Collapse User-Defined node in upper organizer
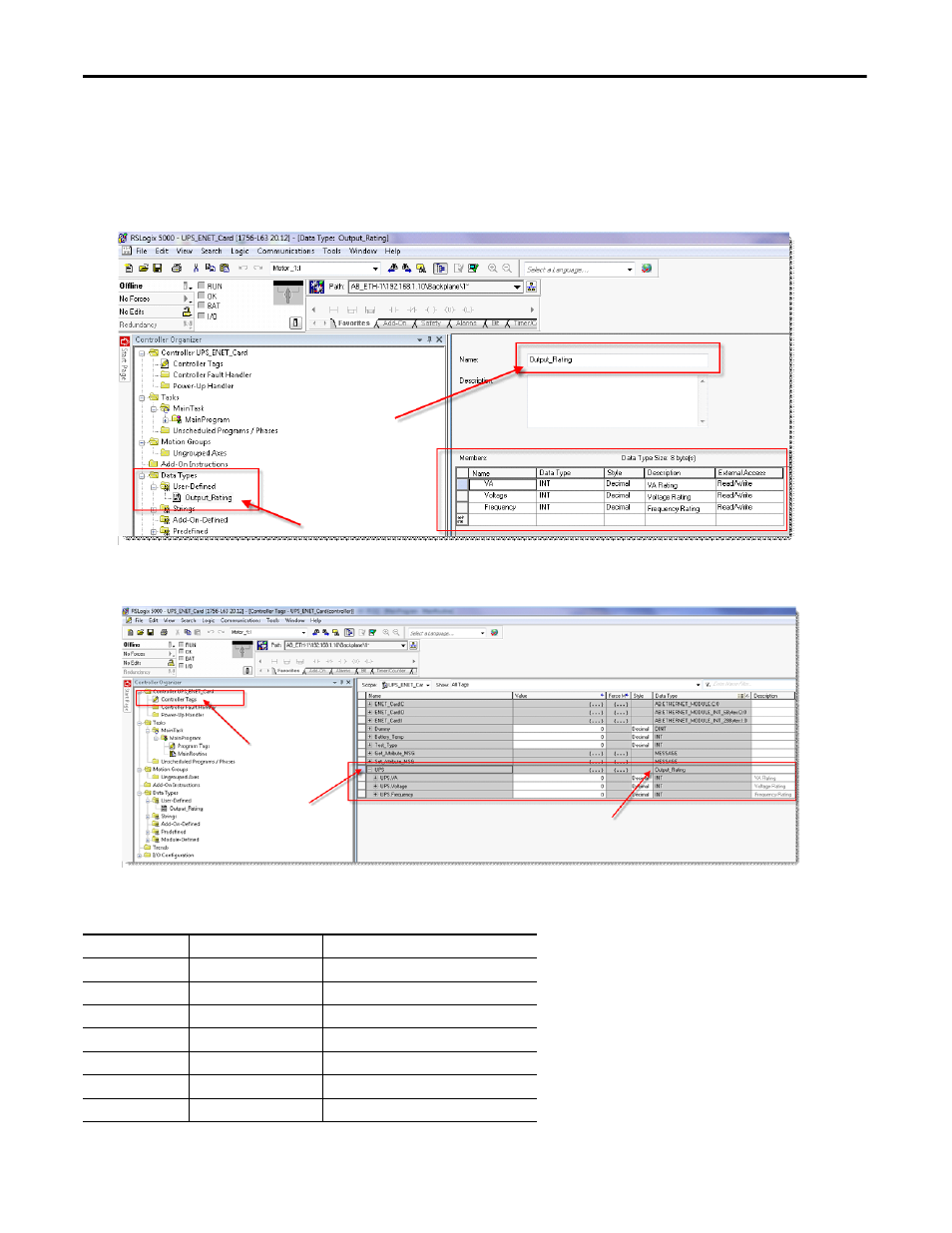The width and height of the screenshot is (952, 1233). point(154,486)
